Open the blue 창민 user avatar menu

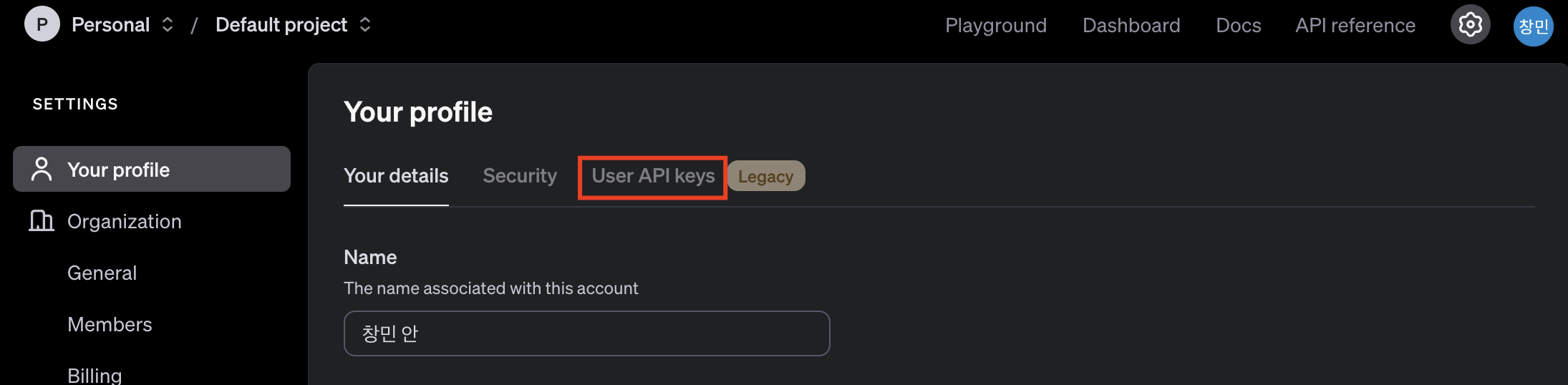click(1533, 26)
